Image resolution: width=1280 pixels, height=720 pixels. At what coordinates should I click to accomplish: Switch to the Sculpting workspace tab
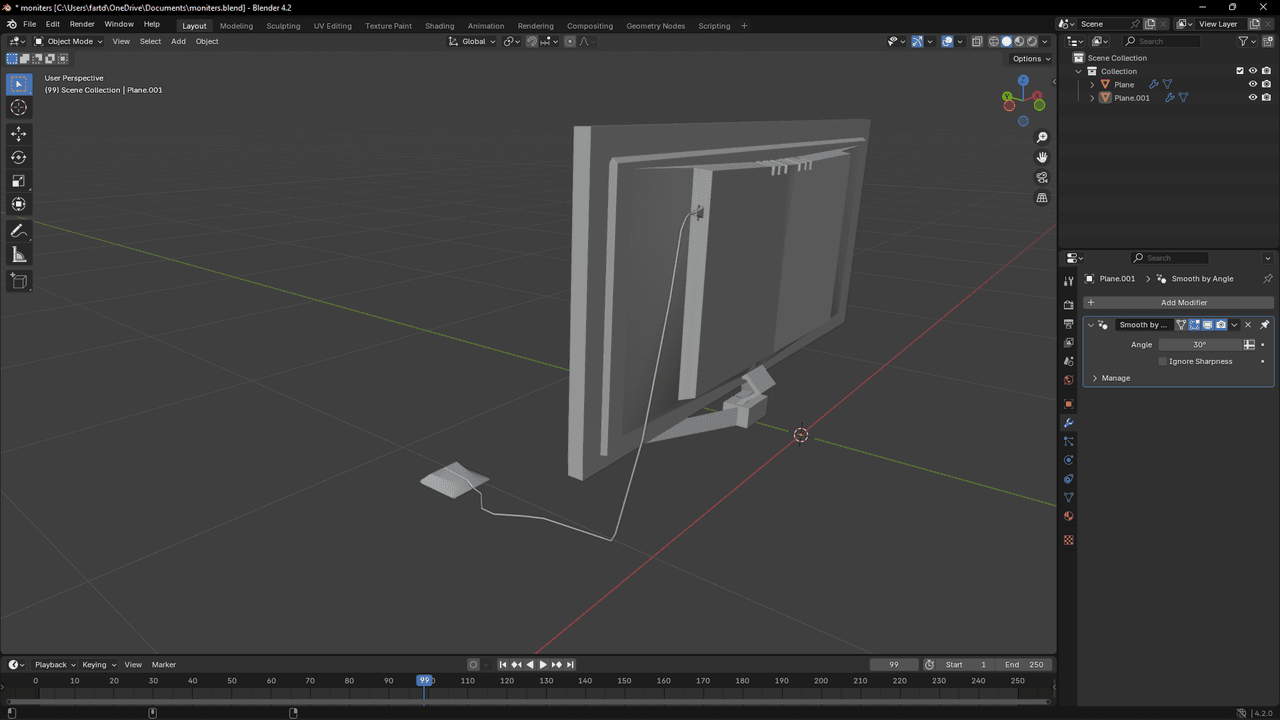[x=283, y=26]
